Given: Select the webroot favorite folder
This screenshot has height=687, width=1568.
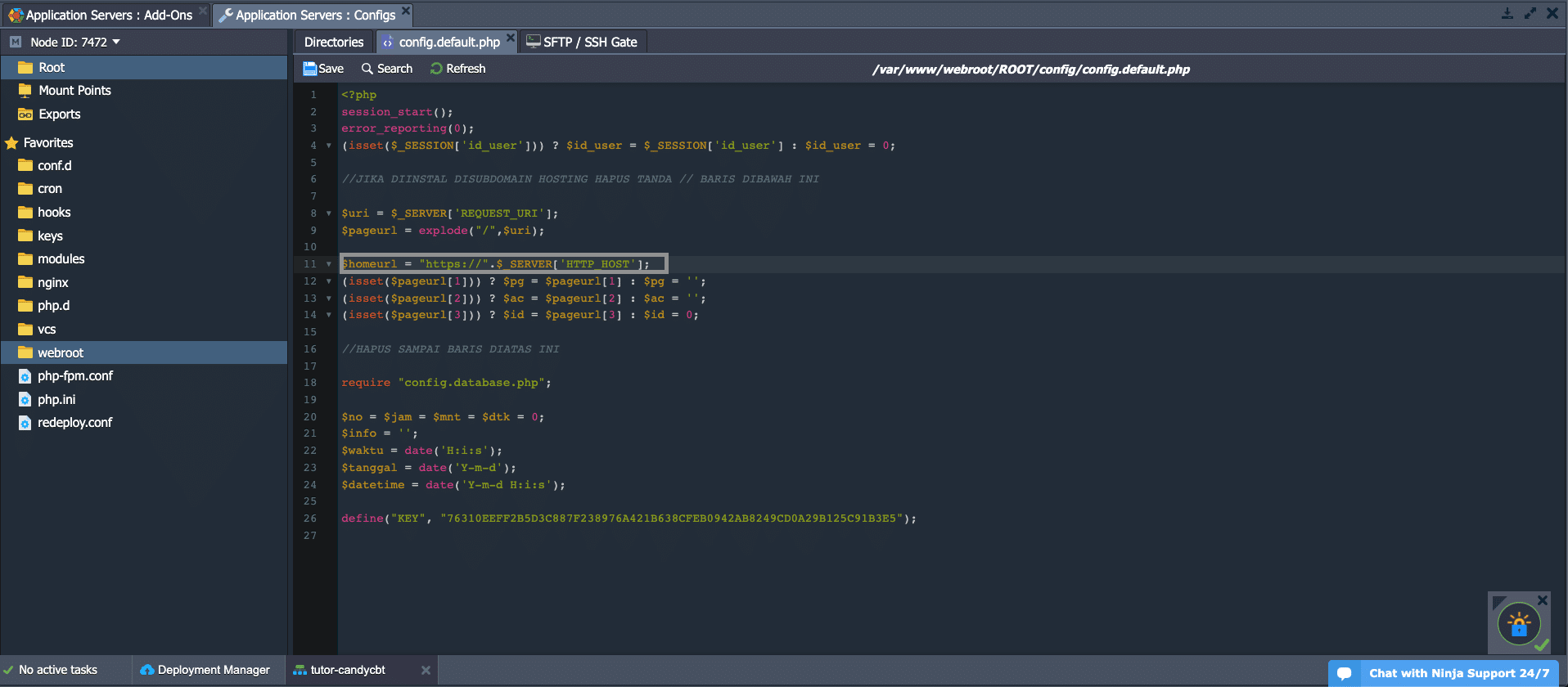Looking at the screenshot, I should coord(144,352).
